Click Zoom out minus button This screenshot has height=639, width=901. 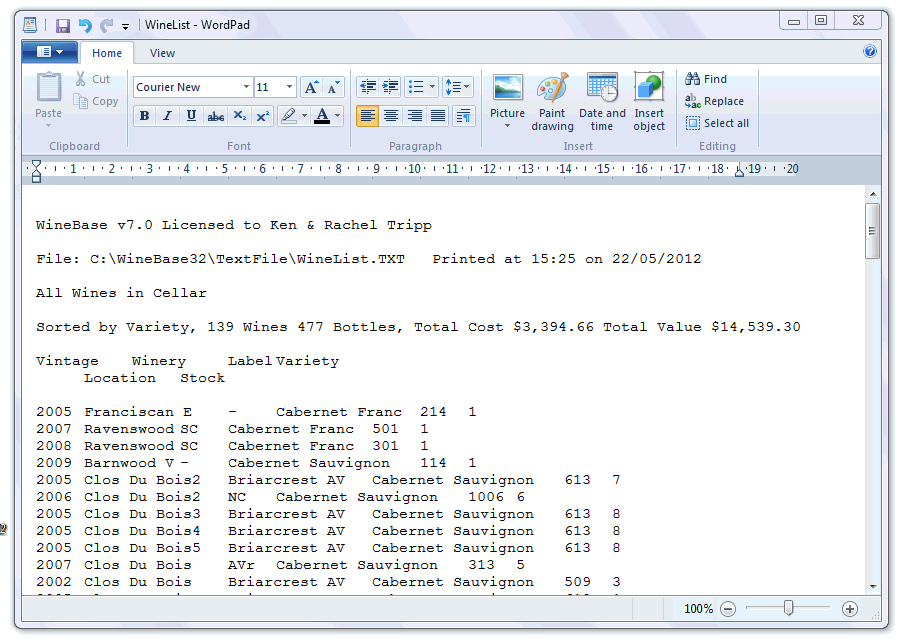click(x=727, y=609)
